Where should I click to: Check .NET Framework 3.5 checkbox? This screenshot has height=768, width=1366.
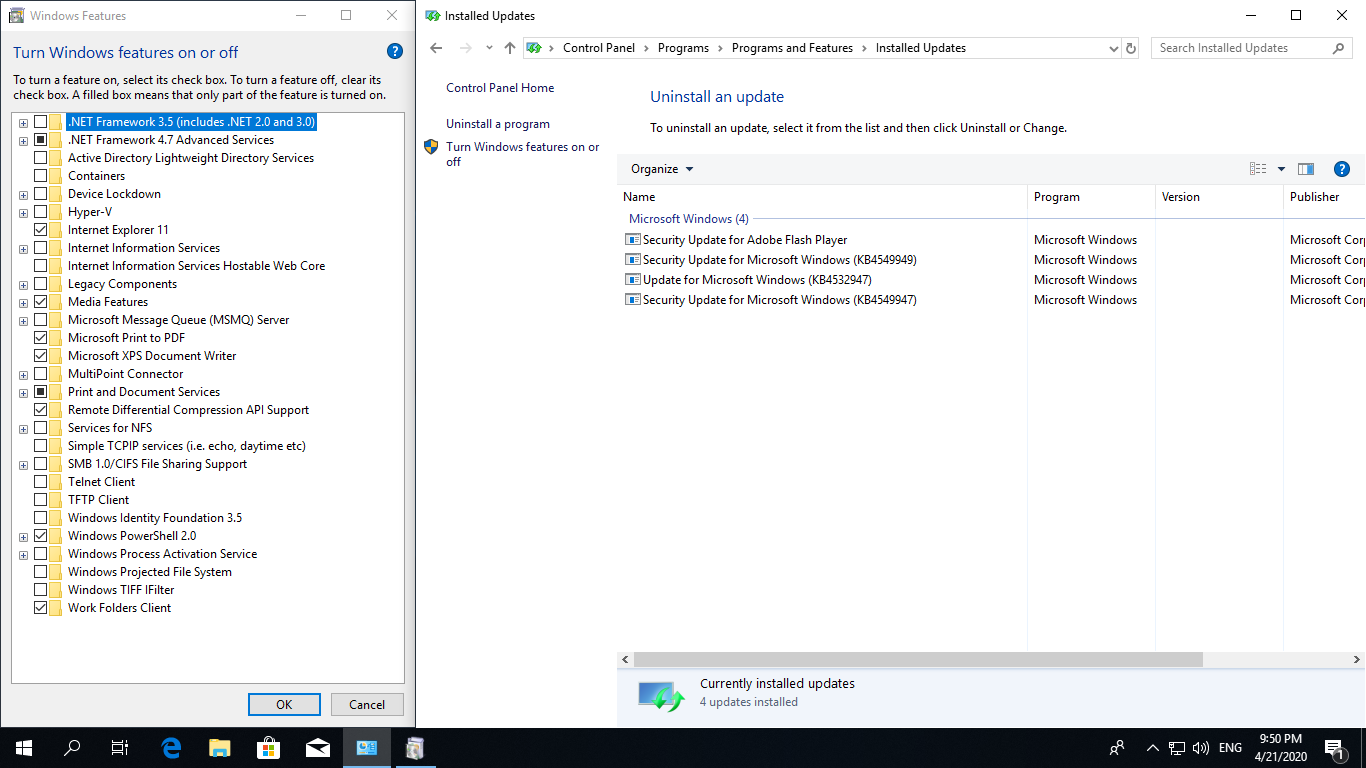[41, 122]
